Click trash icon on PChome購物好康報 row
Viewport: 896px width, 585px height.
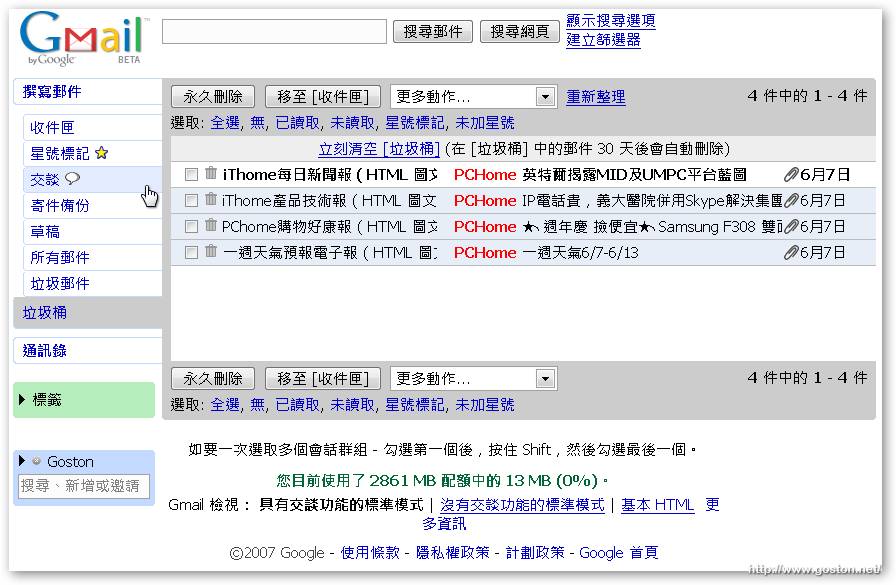point(211,225)
